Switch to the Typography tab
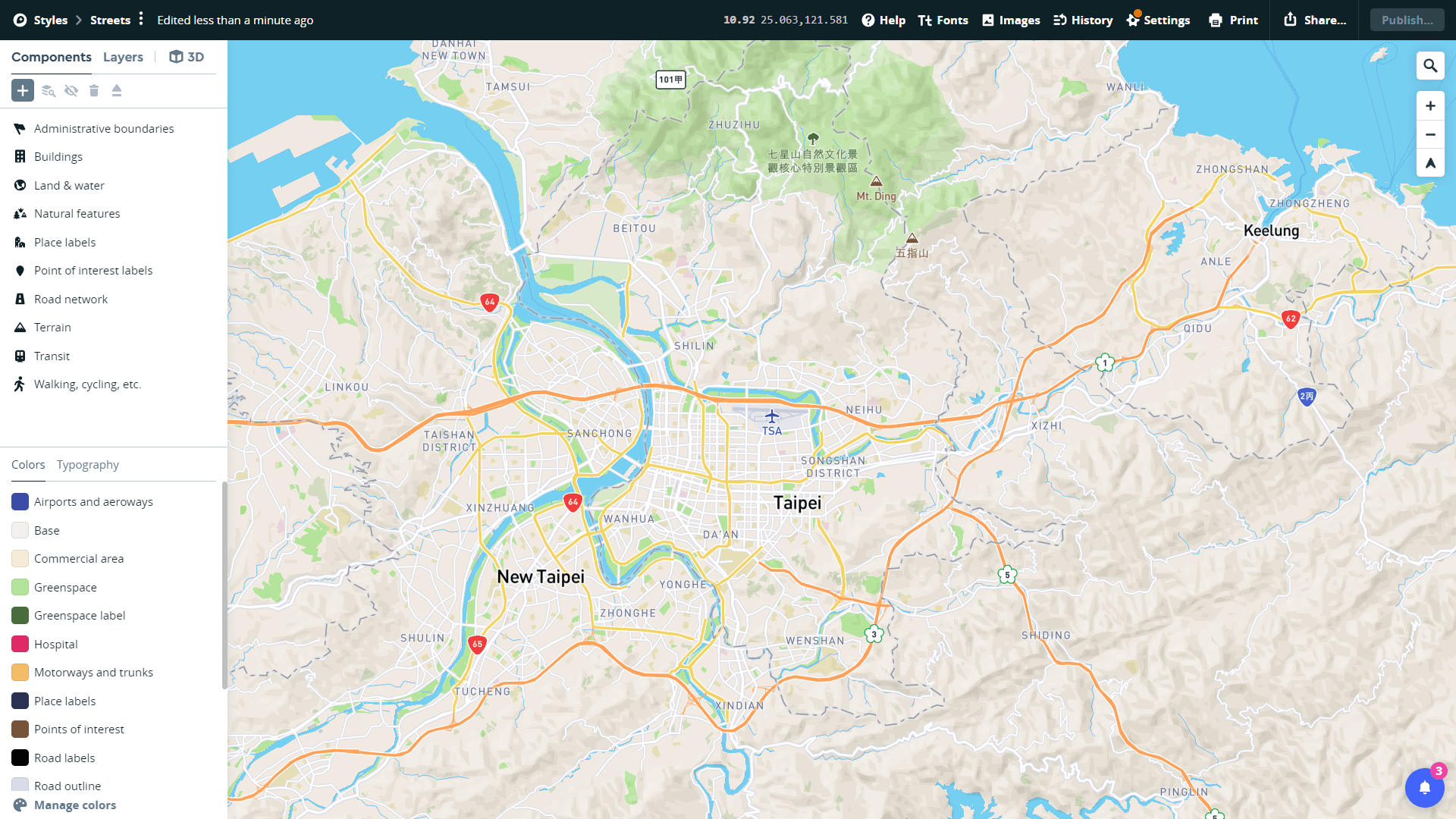This screenshot has height=819, width=1456. (x=88, y=465)
